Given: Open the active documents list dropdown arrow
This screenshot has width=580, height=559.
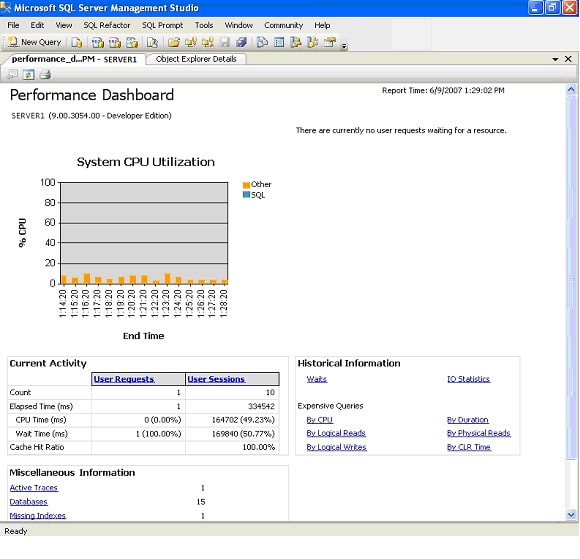Looking at the screenshot, I should pyautogui.click(x=555, y=59).
